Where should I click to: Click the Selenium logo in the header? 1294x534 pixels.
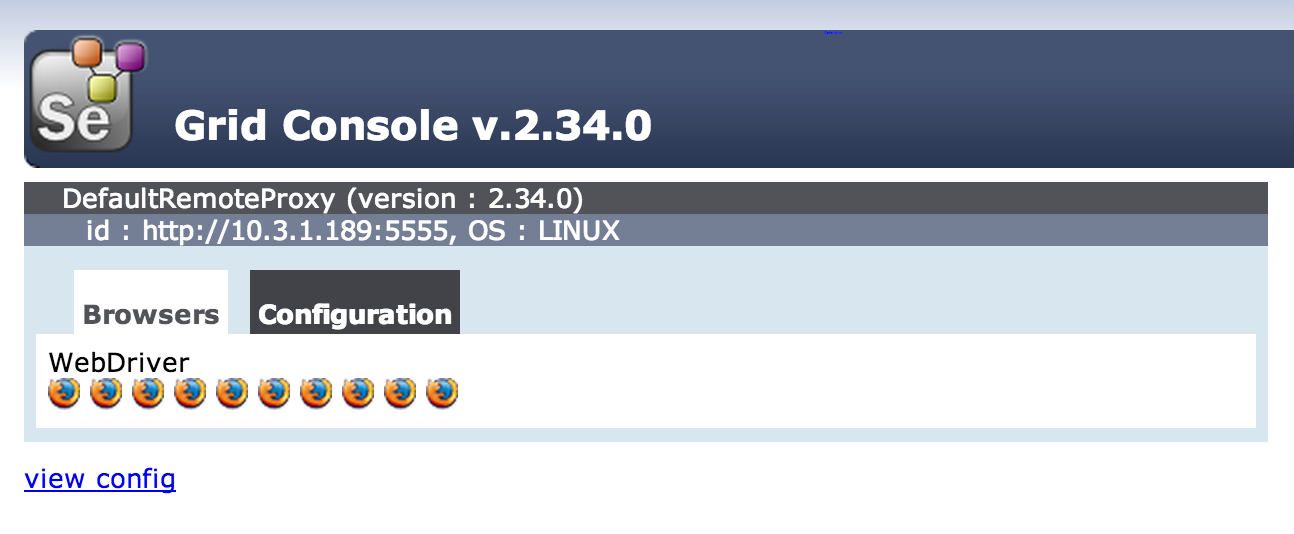pyautogui.click(x=86, y=96)
